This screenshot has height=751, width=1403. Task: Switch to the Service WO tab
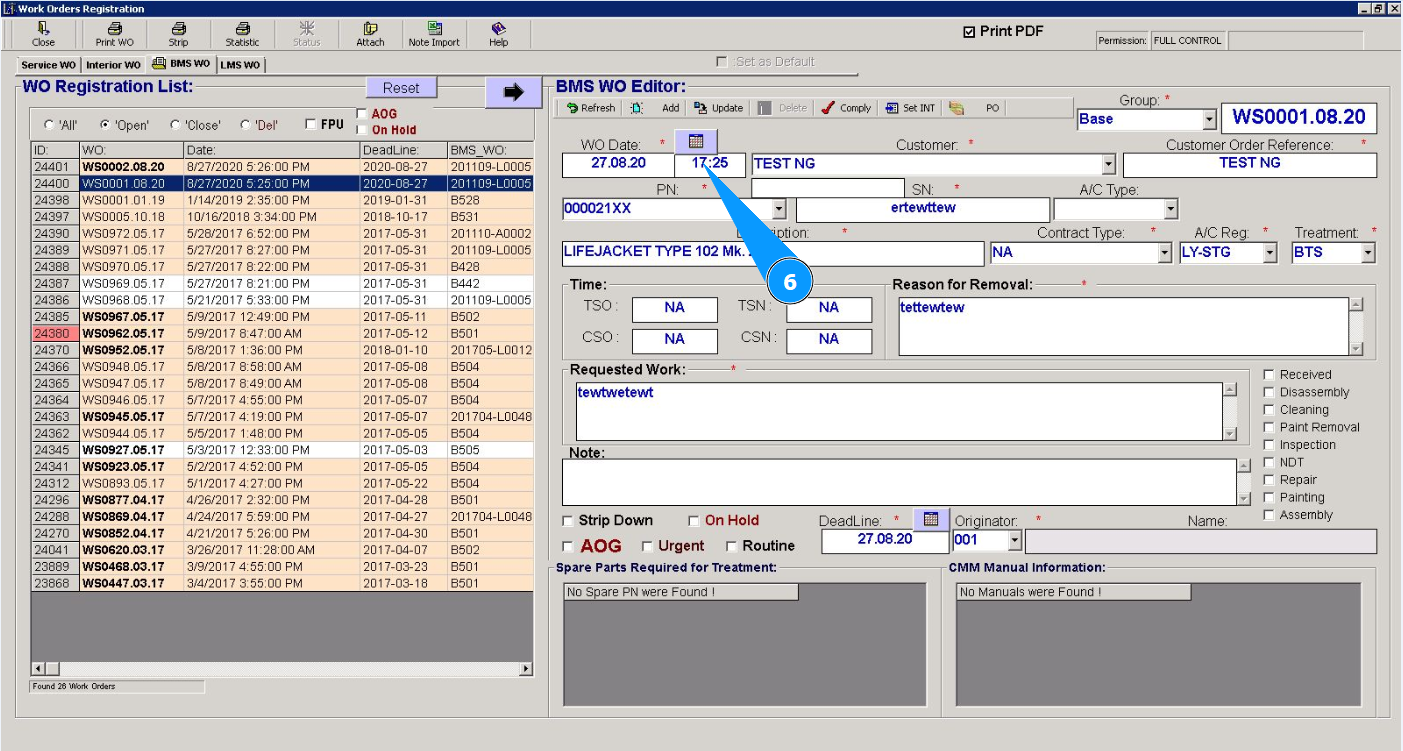pyautogui.click(x=47, y=65)
